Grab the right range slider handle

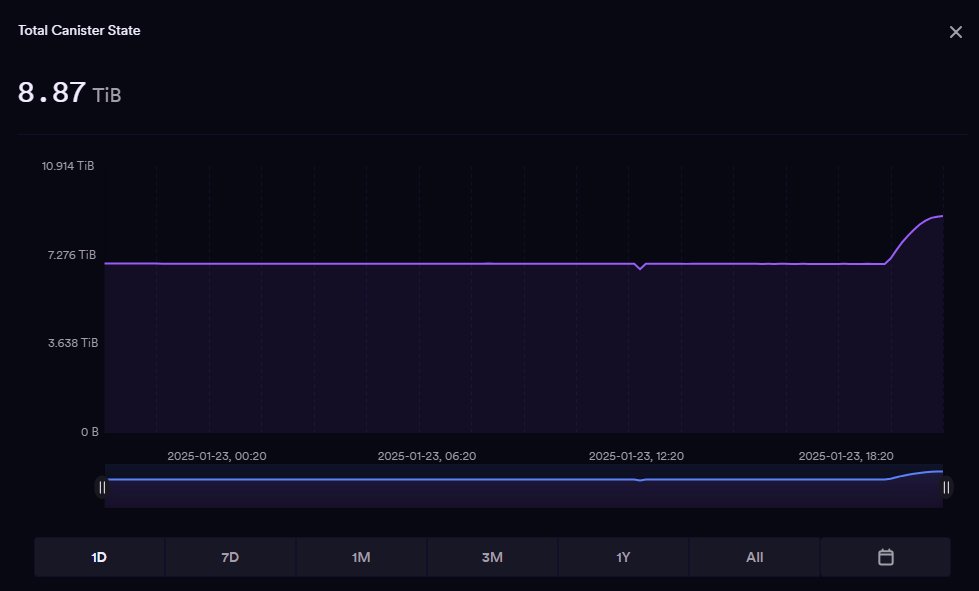coord(946,487)
